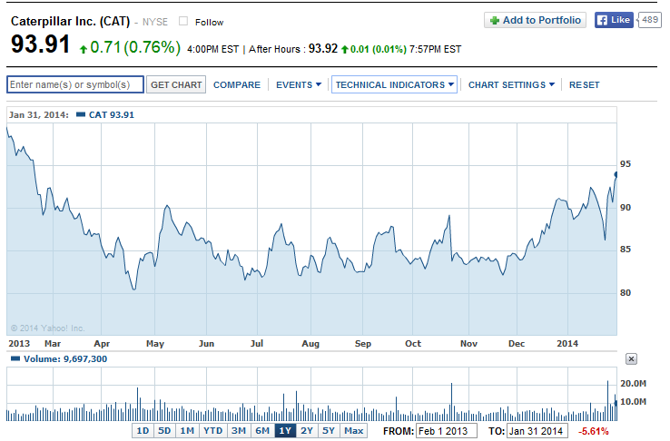The image size is (670, 441).
Task: Click the last-price dot at chart end
Action: point(616,174)
